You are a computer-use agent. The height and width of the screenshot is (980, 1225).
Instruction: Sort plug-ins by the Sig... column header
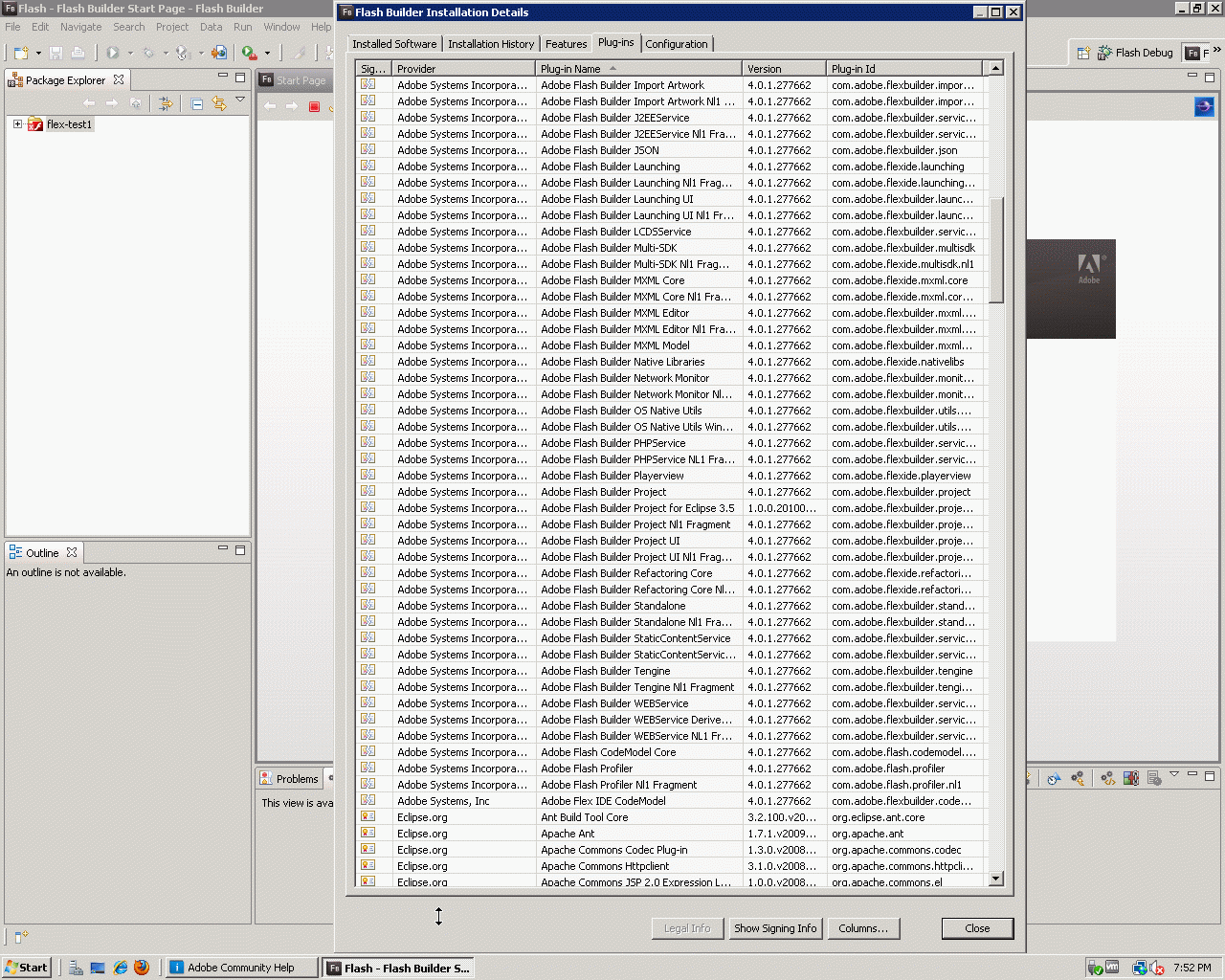click(373, 69)
